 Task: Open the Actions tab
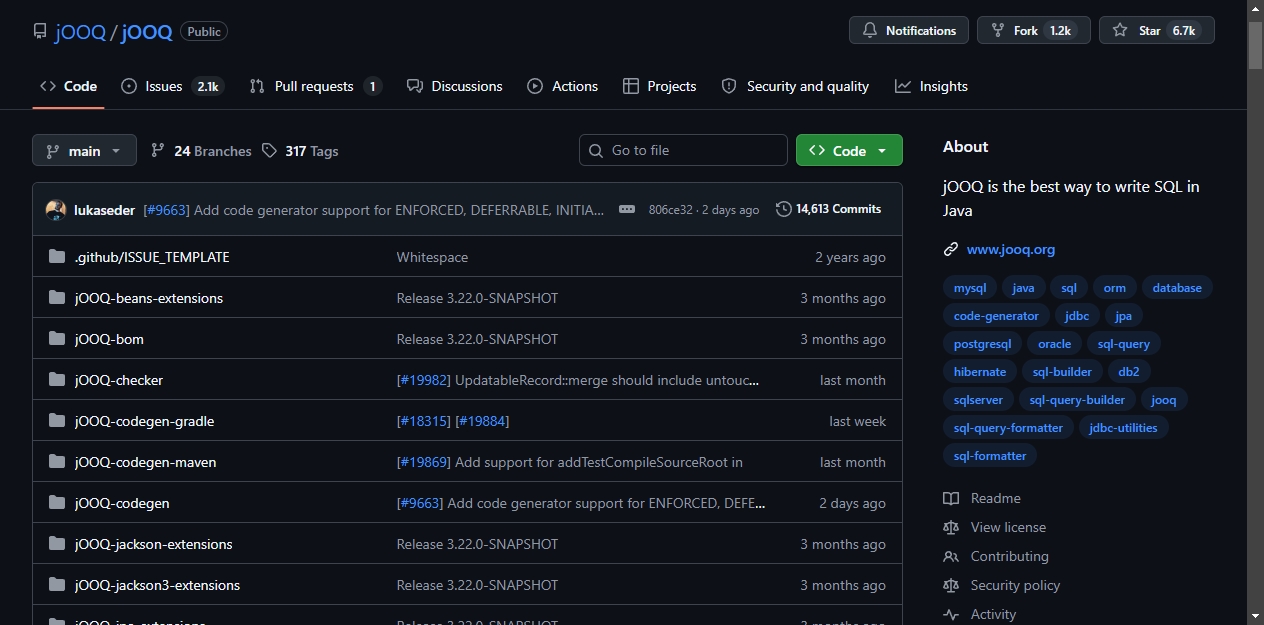[563, 86]
